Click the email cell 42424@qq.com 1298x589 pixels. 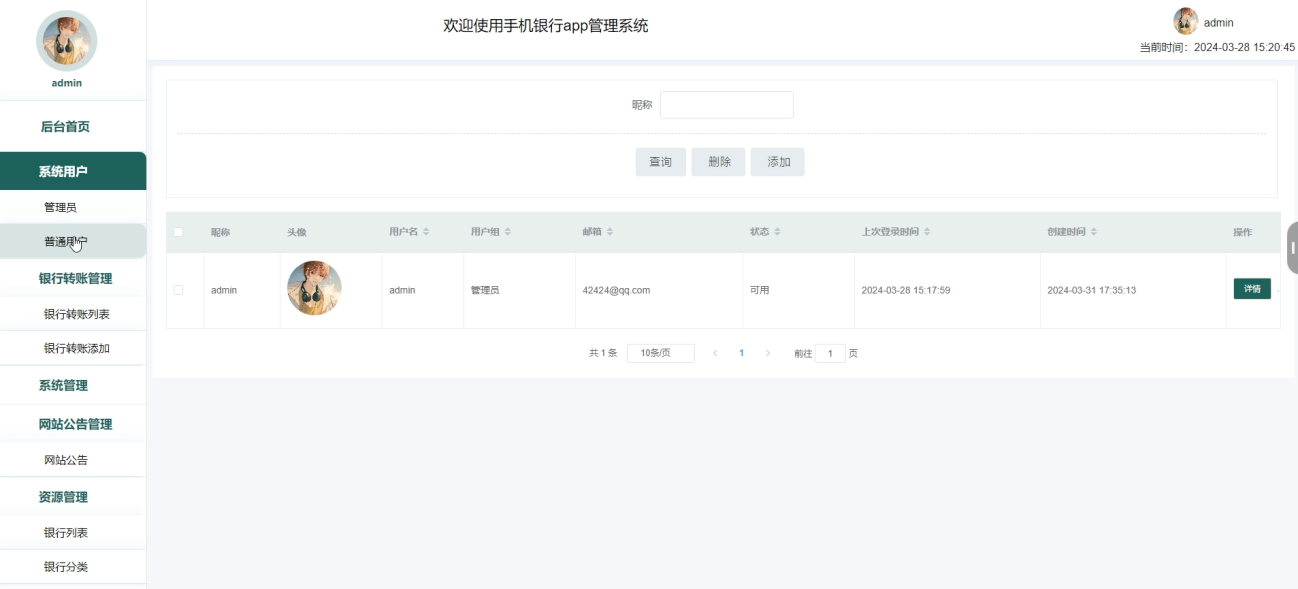click(x=616, y=290)
